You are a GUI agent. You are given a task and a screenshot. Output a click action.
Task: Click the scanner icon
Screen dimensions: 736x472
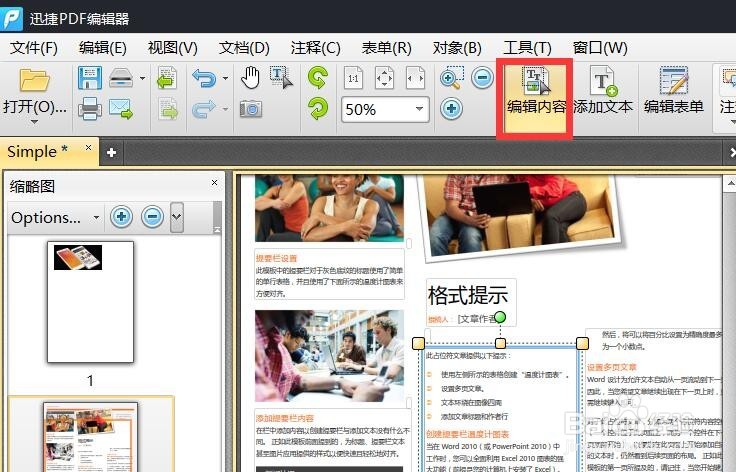pyautogui.click(x=121, y=78)
